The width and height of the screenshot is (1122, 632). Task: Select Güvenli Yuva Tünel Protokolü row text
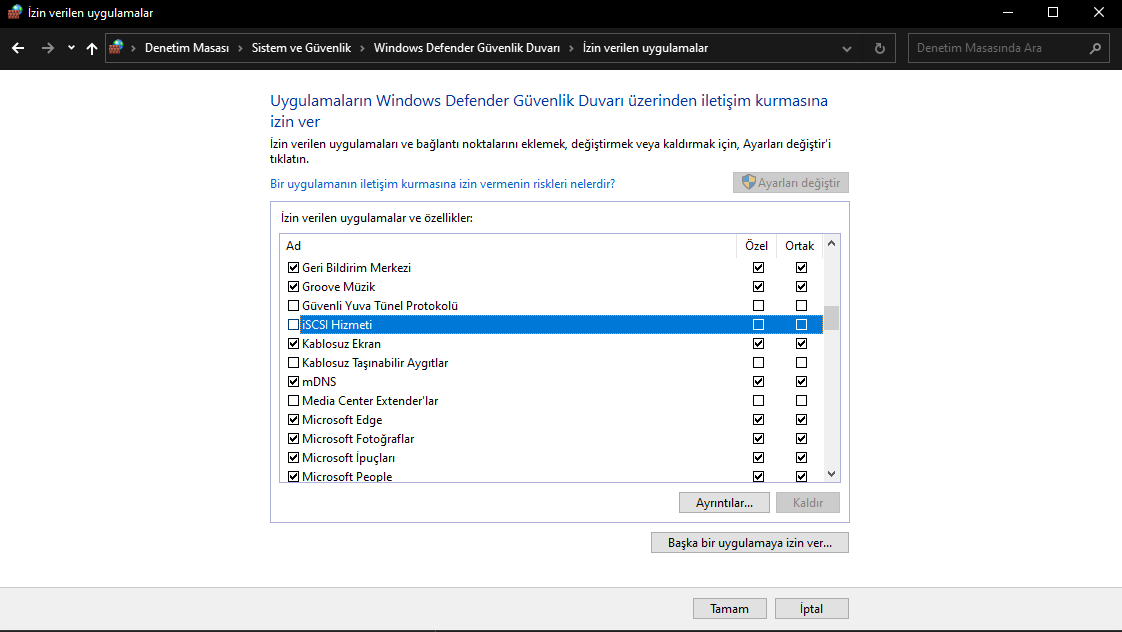pyautogui.click(x=380, y=306)
